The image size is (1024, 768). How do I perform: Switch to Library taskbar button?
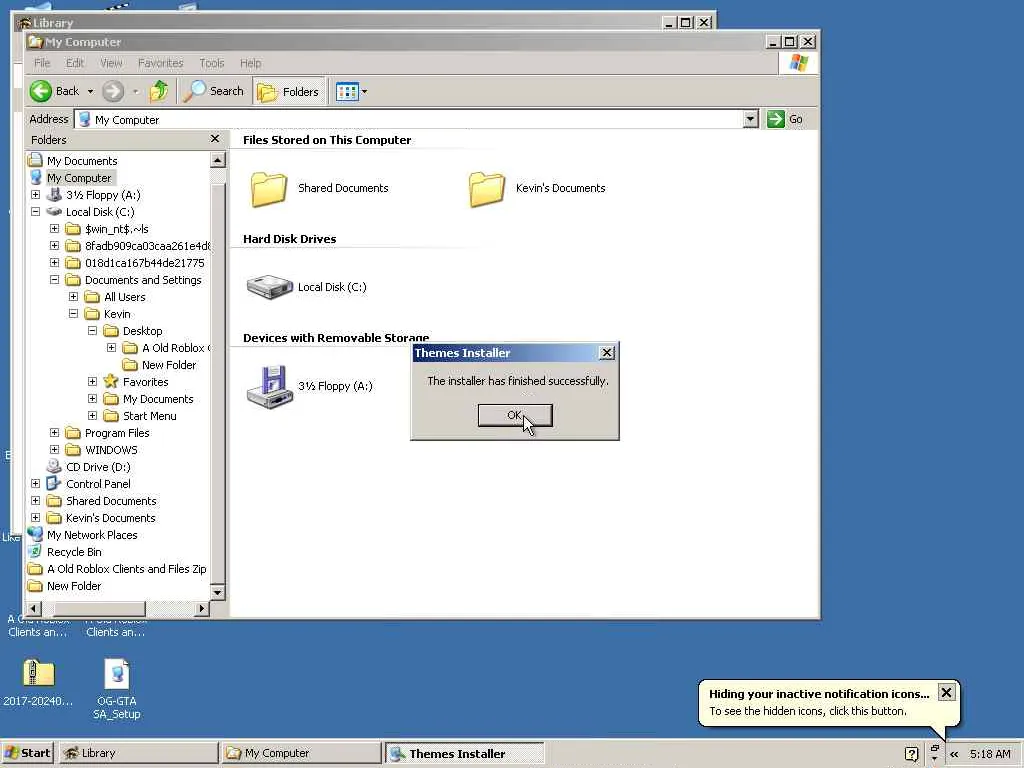pos(138,753)
